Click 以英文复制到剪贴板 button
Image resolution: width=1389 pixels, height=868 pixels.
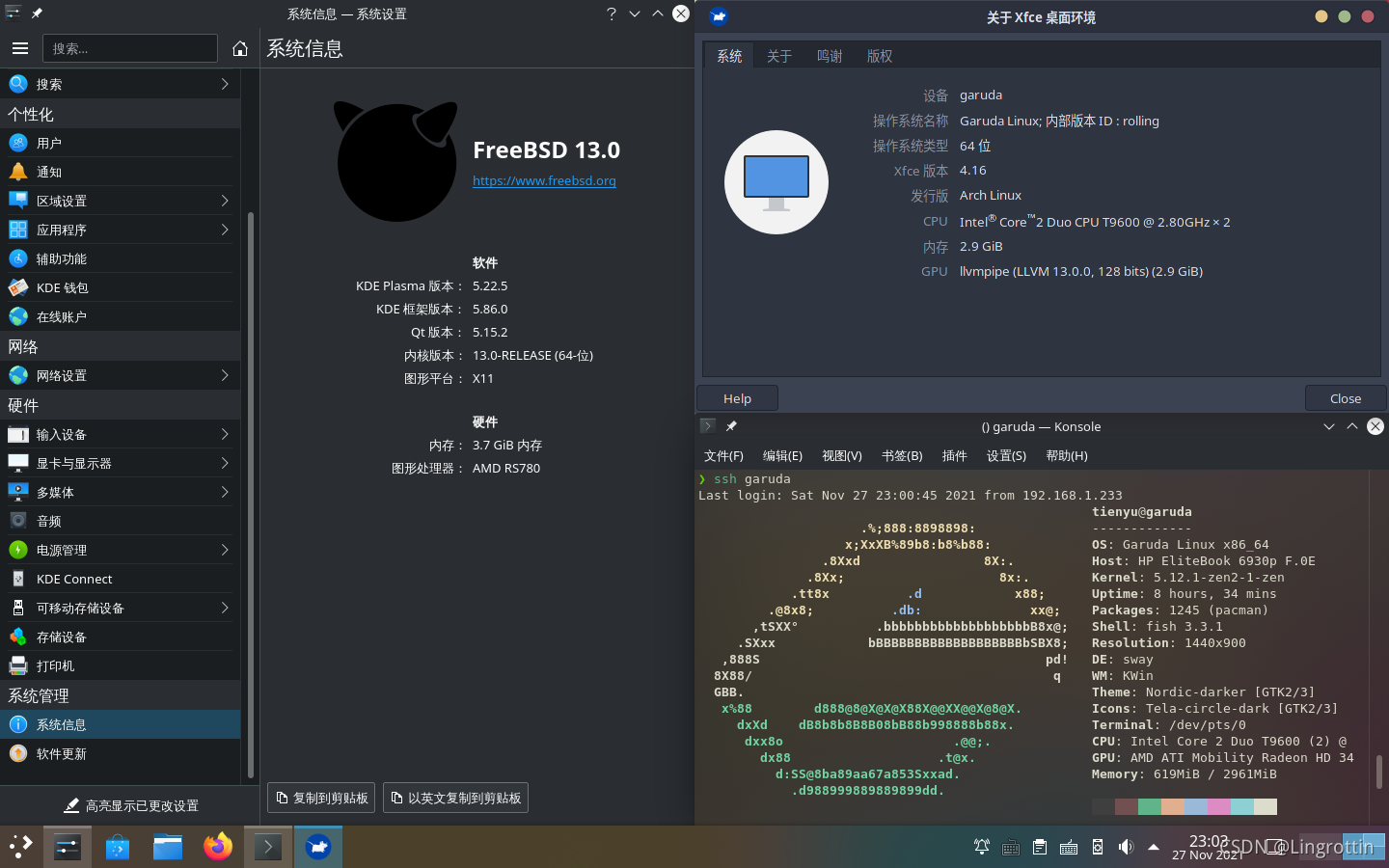point(455,798)
